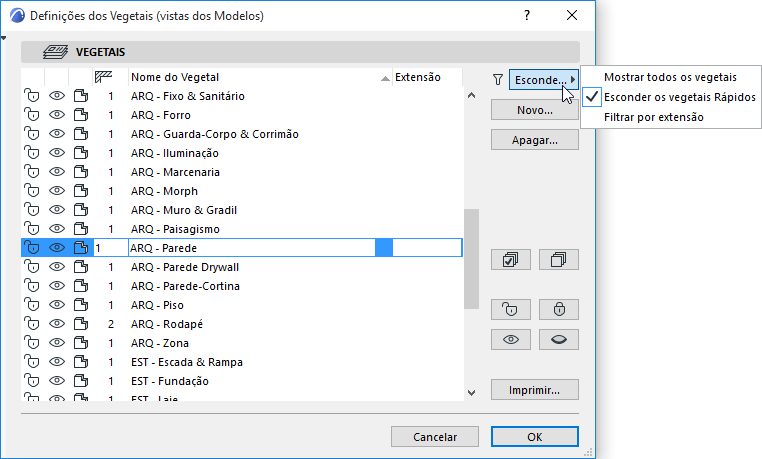Click Select All layers icon button

click(510, 259)
